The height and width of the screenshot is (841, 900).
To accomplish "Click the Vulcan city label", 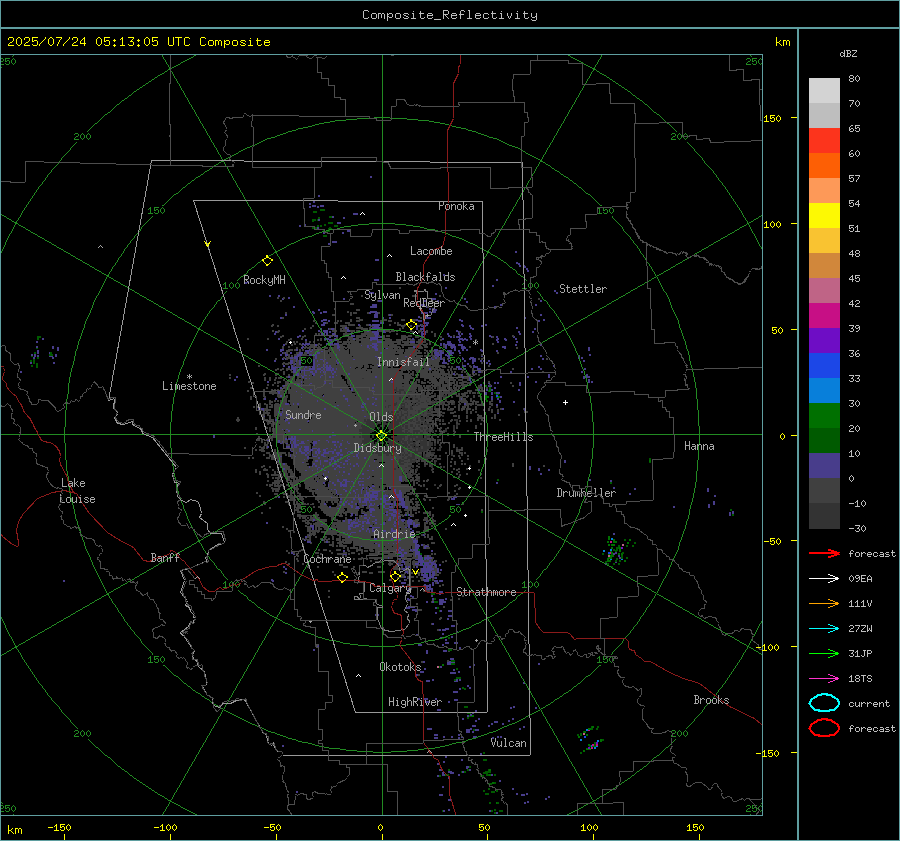I will 508,743.
